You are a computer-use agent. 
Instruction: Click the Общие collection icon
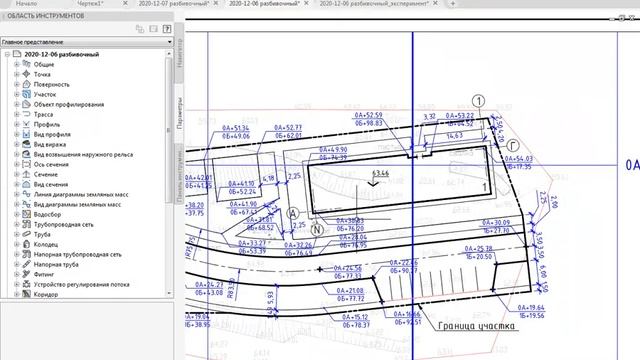tap(27, 64)
